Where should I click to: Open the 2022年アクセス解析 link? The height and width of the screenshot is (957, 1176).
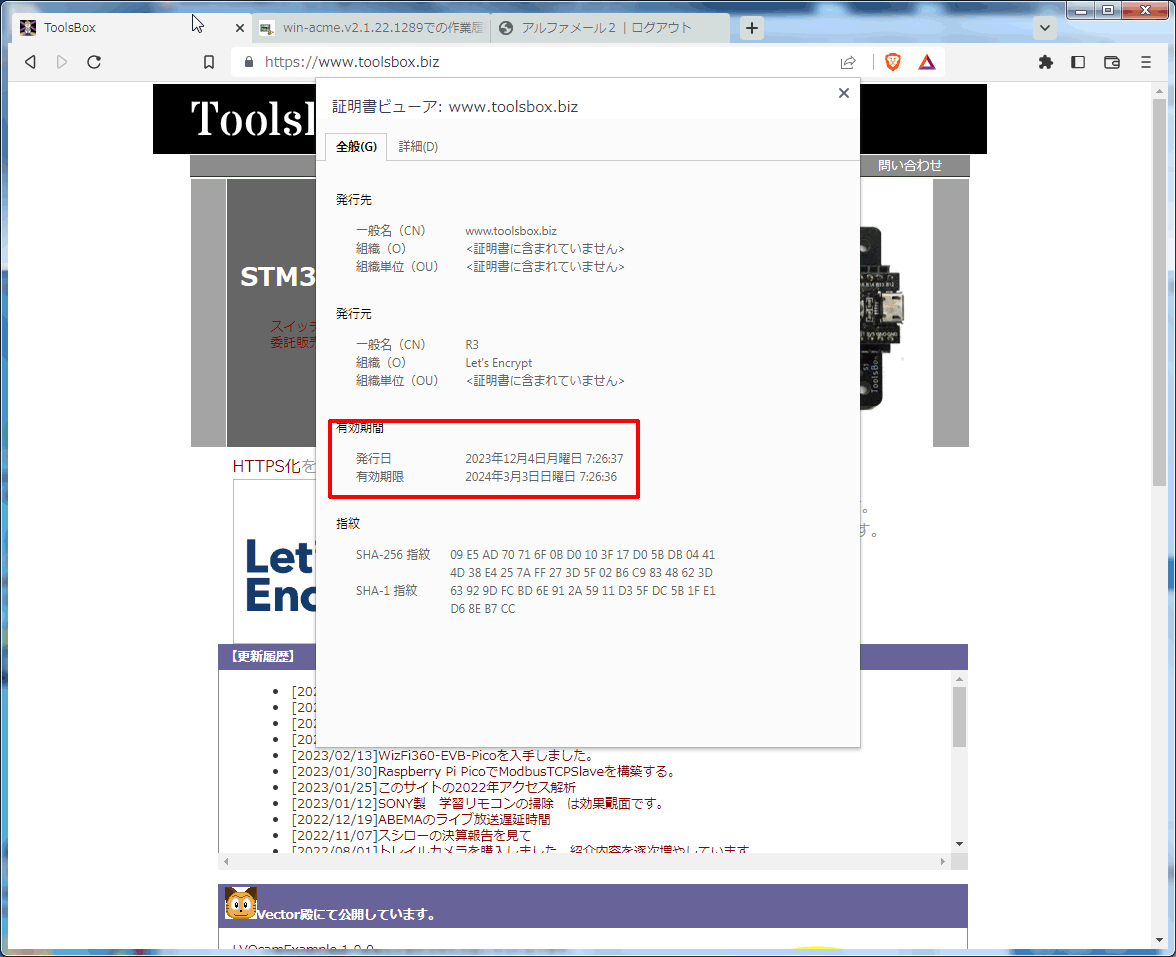477,788
